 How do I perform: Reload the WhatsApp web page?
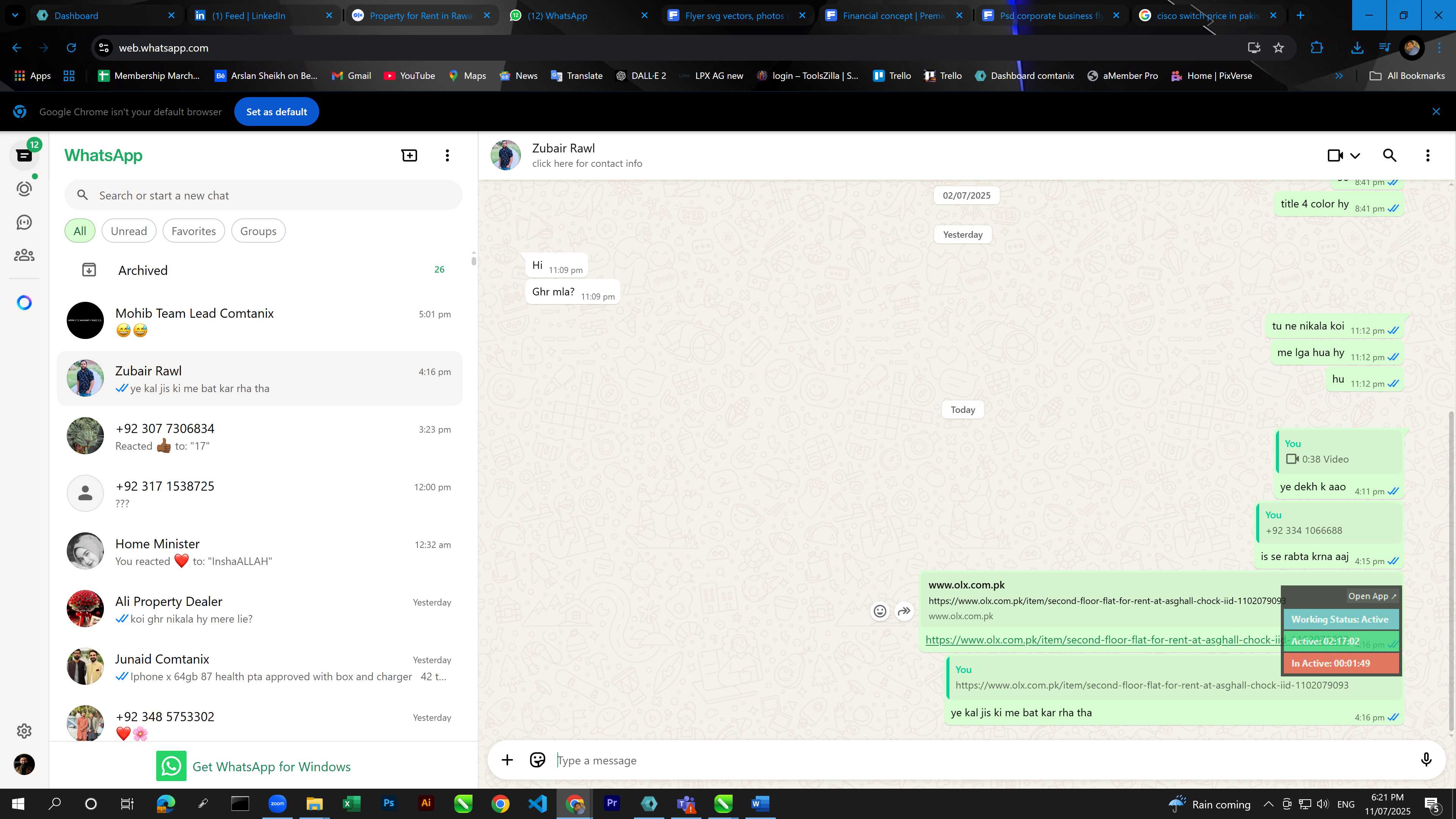(71, 48)
